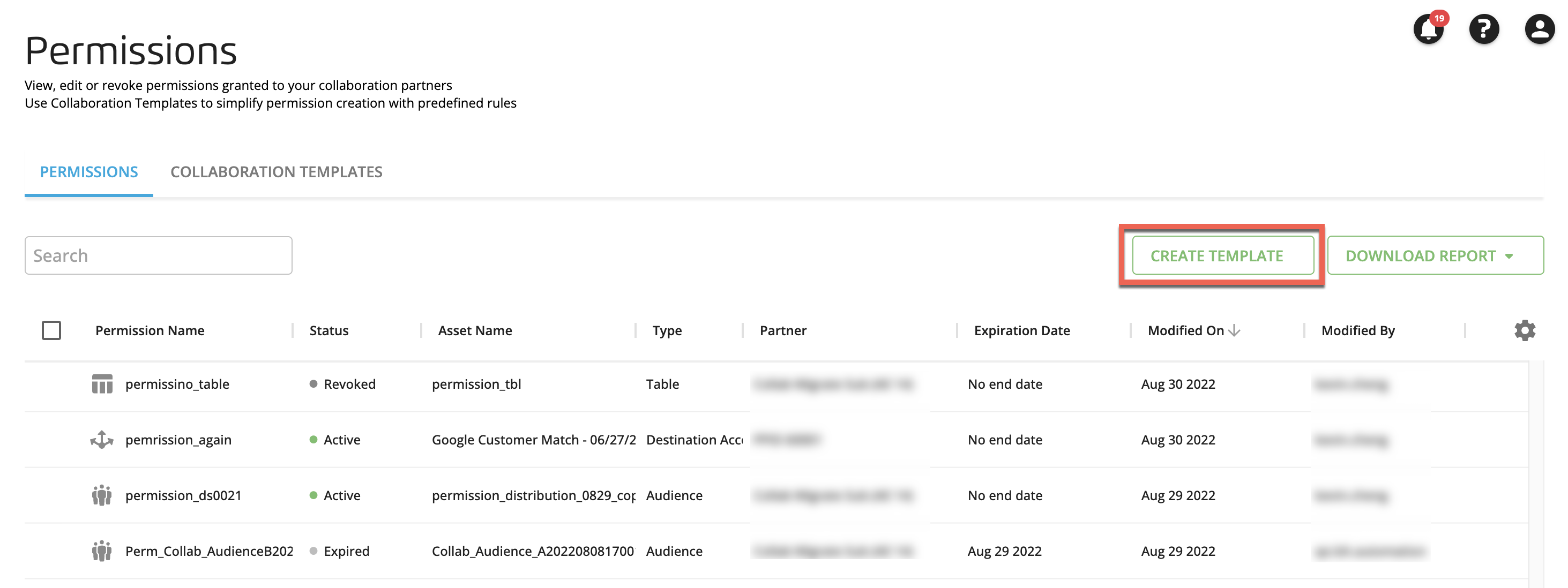1568x588 pixels.
Task: Sort by Permission Name column header
Action: [150, 330]
